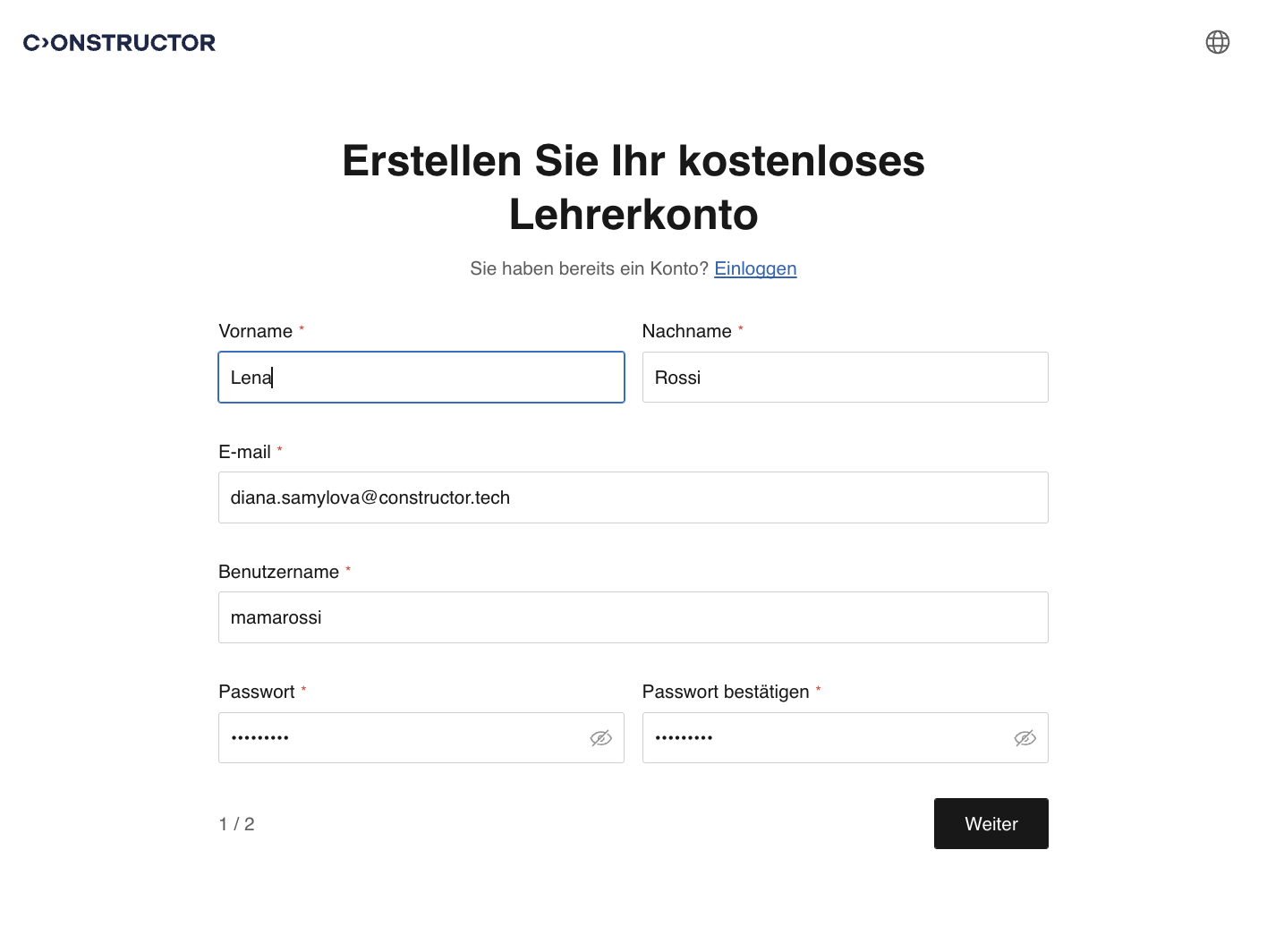1267x952 pixels.
Task: Click the Passwort label
Action: coord(257,692)
